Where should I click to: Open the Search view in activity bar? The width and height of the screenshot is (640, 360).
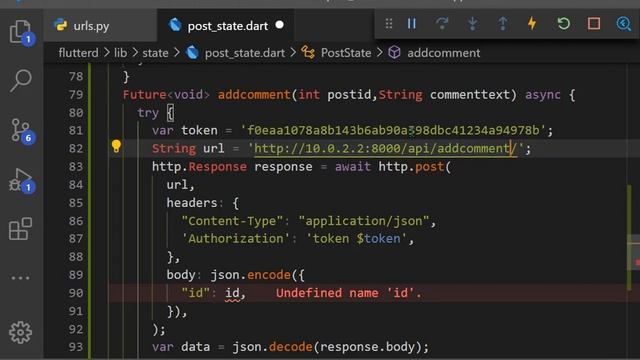click(x=20, y=80)
